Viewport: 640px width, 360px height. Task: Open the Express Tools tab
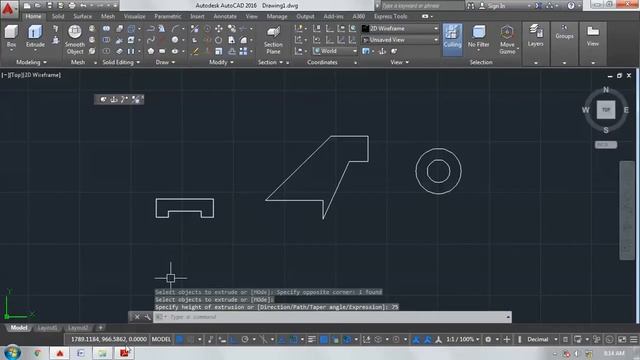(x=391, y=17)
